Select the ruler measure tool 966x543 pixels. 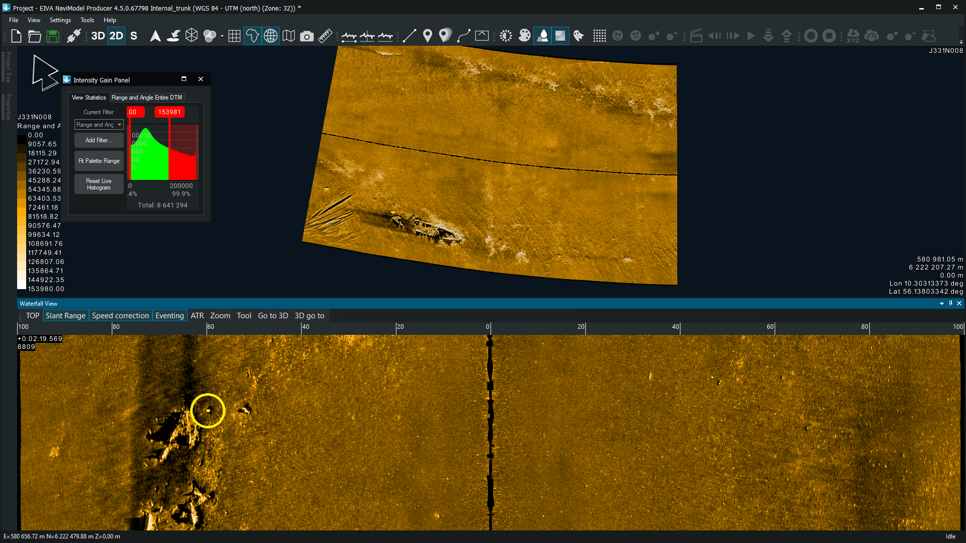click(x=325, y=36)
